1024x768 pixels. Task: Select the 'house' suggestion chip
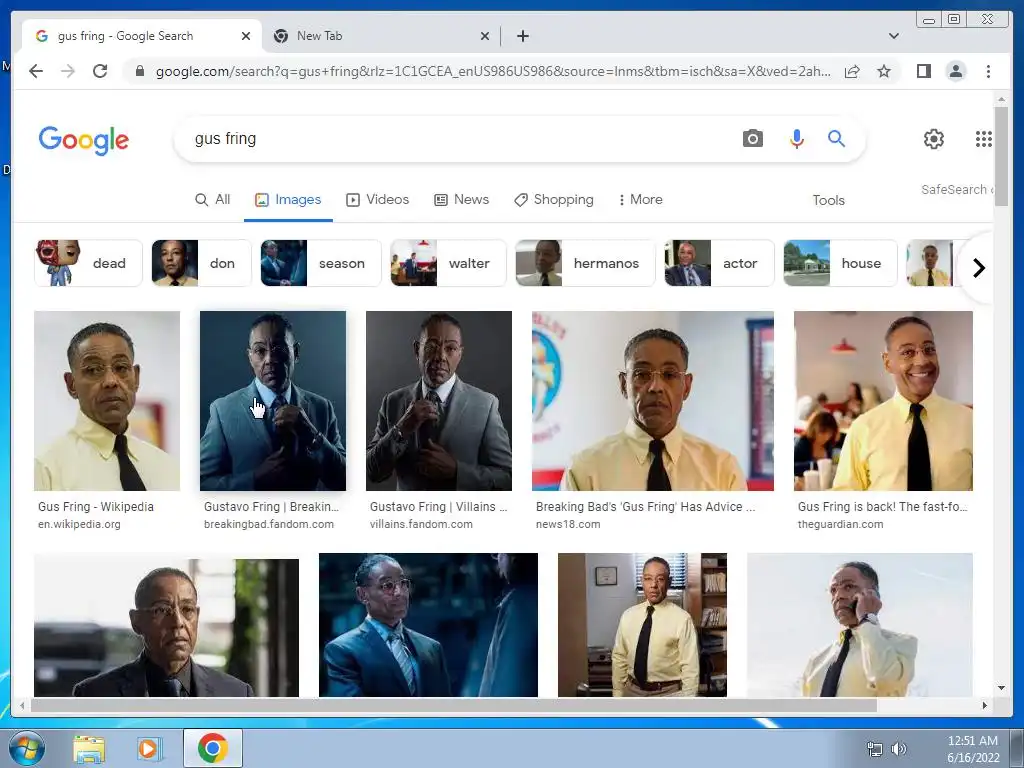840,263
